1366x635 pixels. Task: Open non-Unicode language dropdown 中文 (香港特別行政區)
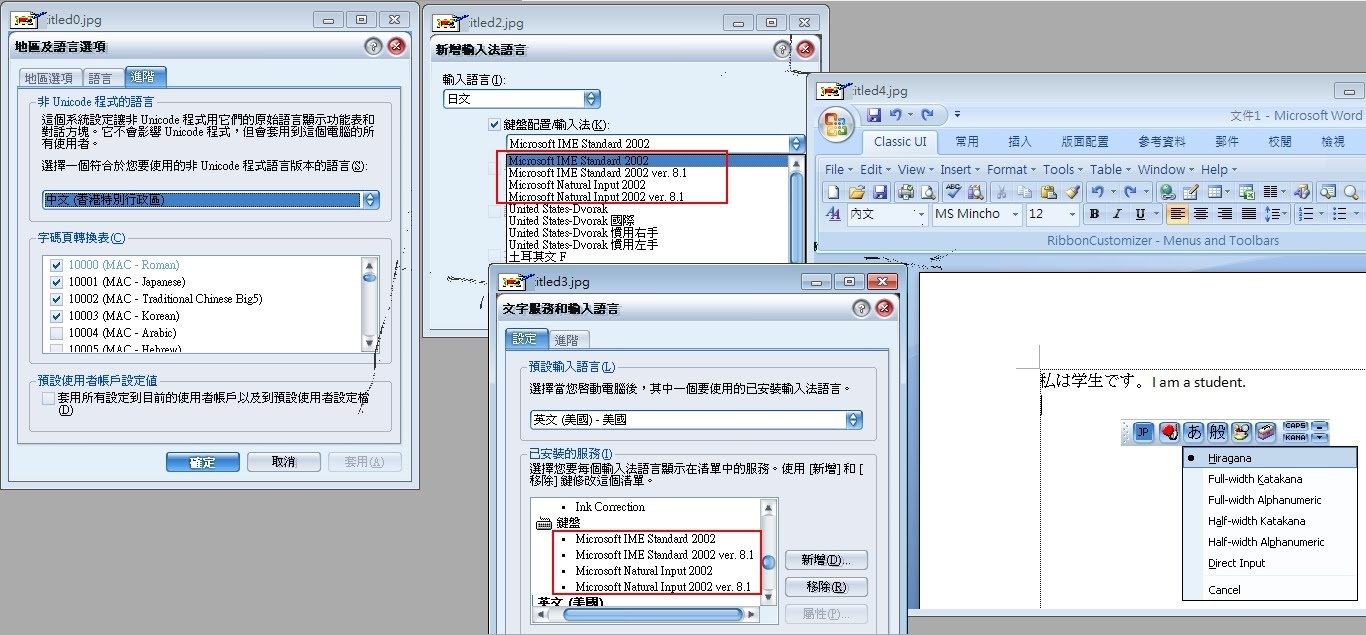click(211, 200)
